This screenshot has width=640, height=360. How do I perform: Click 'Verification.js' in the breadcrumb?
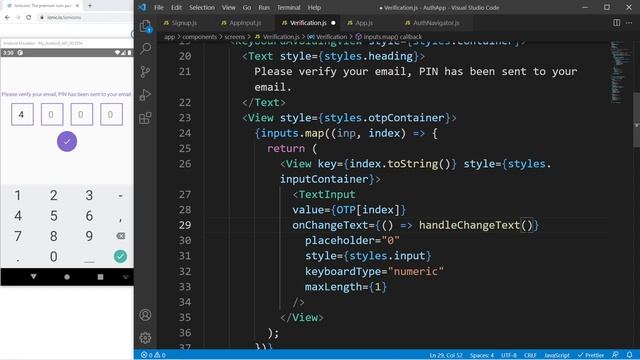[281, 37]
